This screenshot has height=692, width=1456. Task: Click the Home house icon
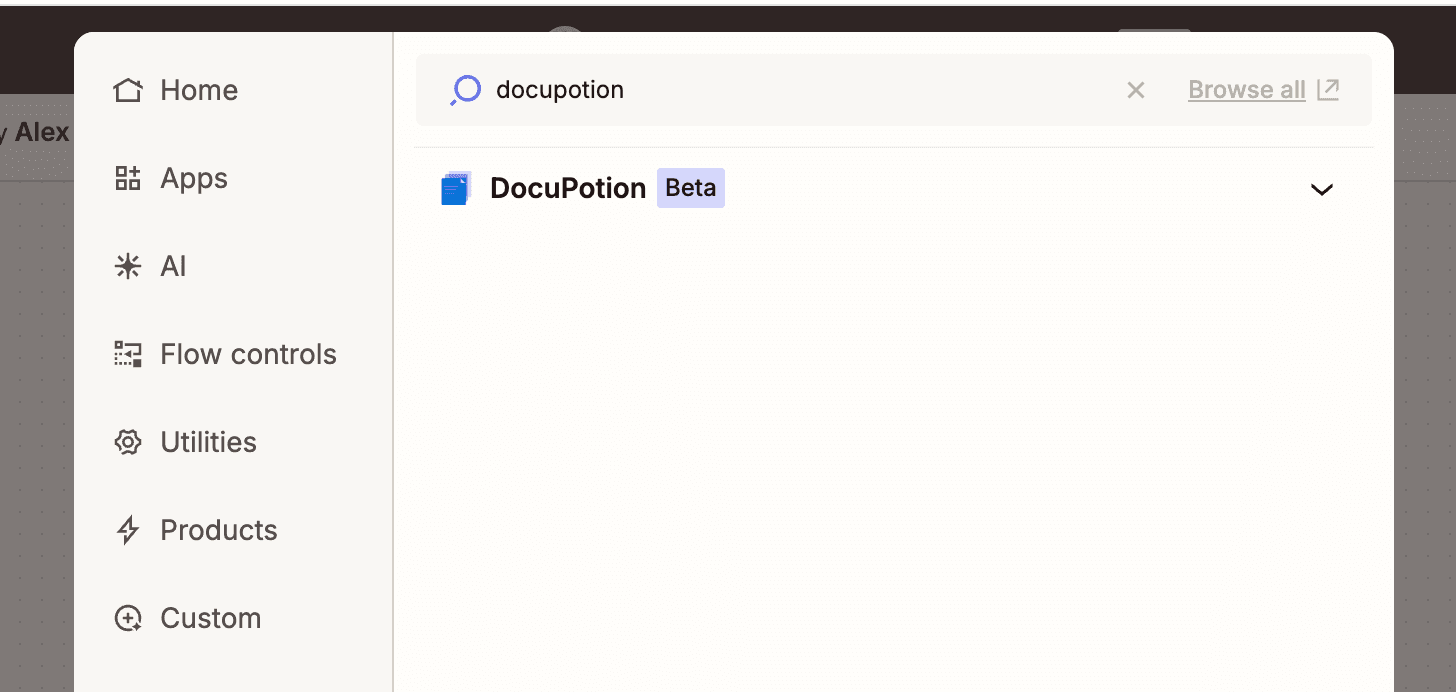click(128, 90)
